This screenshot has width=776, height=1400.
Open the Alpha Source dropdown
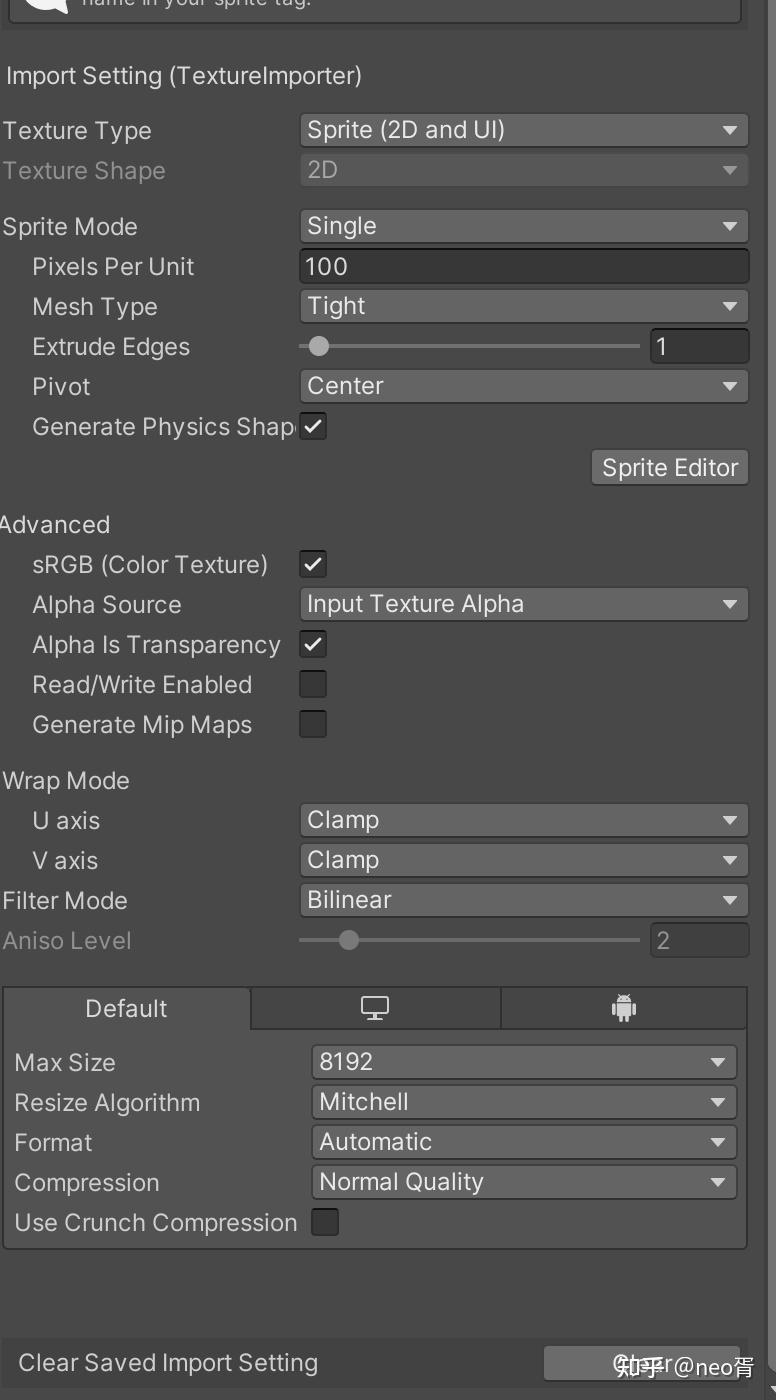click(x=524, y=604)
